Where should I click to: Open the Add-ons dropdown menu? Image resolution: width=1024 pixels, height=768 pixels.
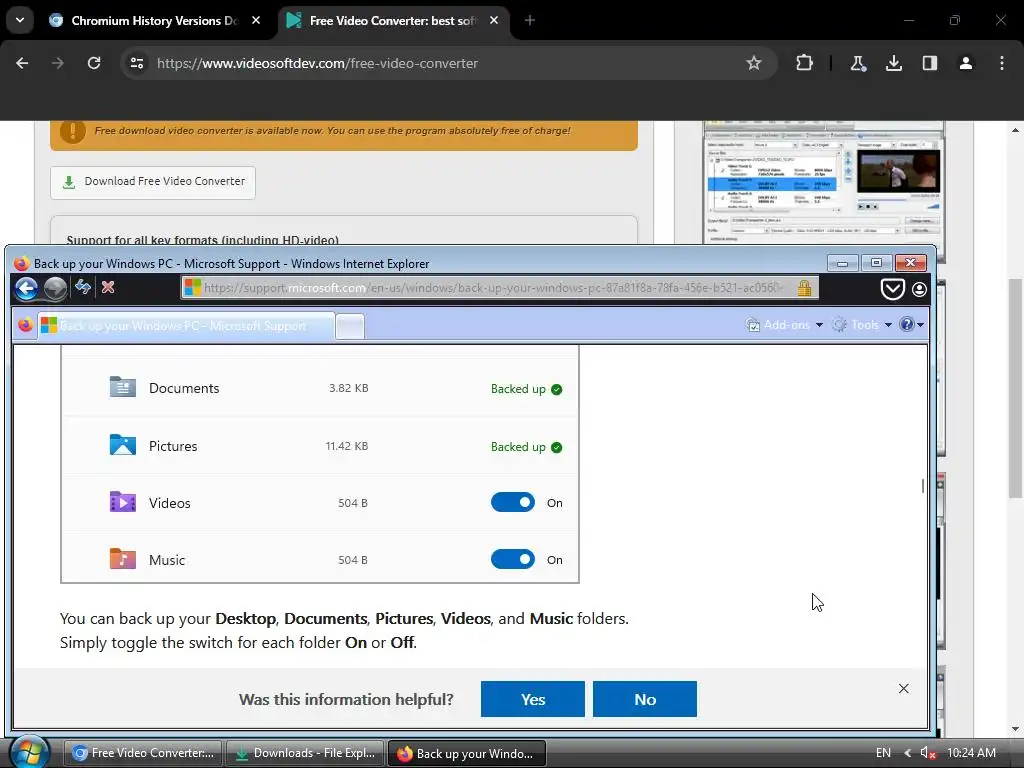784,325
